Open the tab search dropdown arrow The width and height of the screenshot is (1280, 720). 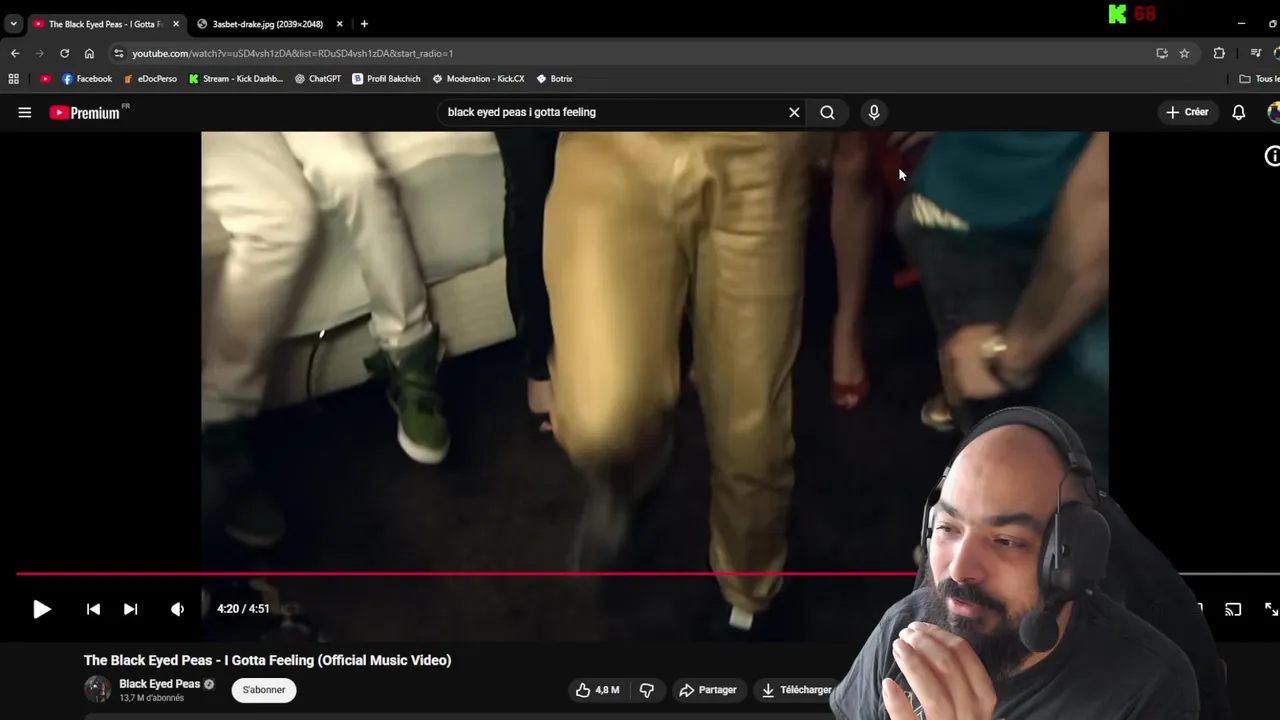coord(13,24)
